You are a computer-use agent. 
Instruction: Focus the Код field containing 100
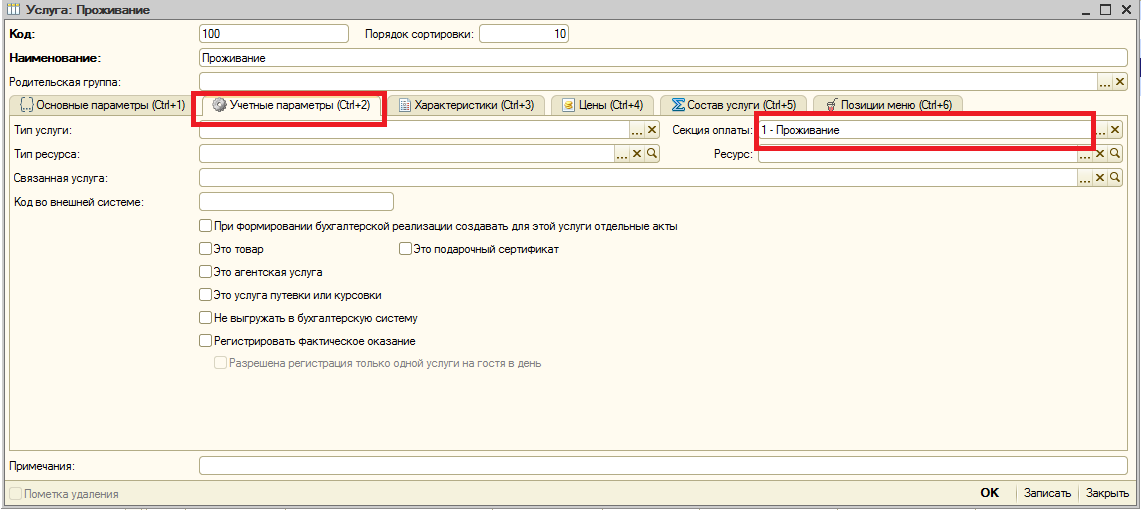pyautogui.click(x=274, y=34)
